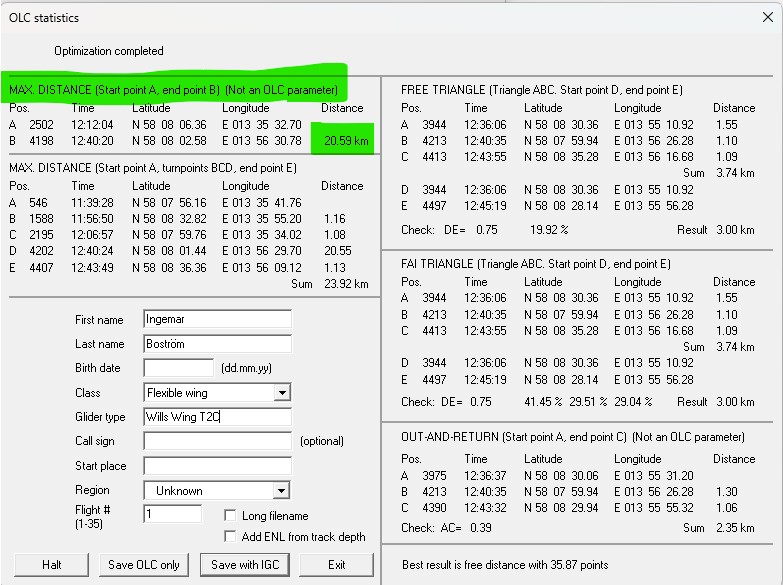Image resolution: width=783 pixels, height=585 pixels.
Task: Click the highlighted 20.59 km distance
Action: click(x=346, y=141)
